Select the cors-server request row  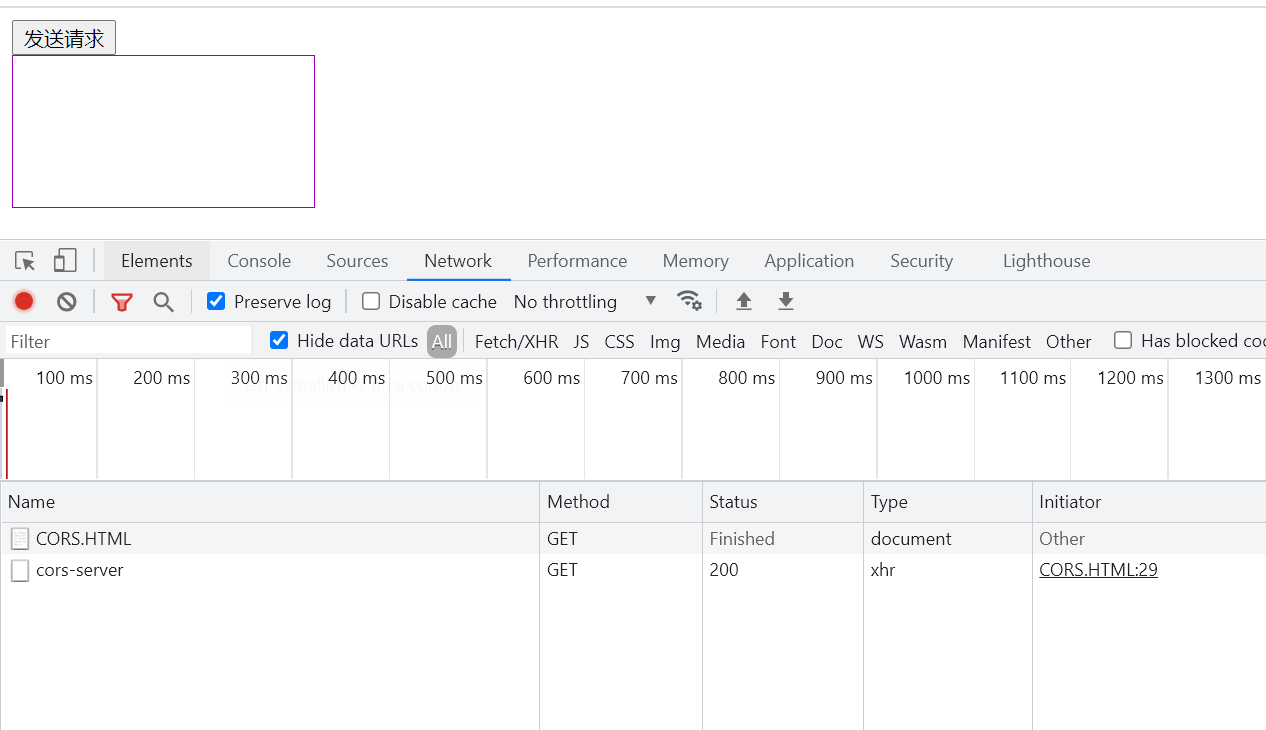(80, 570)
